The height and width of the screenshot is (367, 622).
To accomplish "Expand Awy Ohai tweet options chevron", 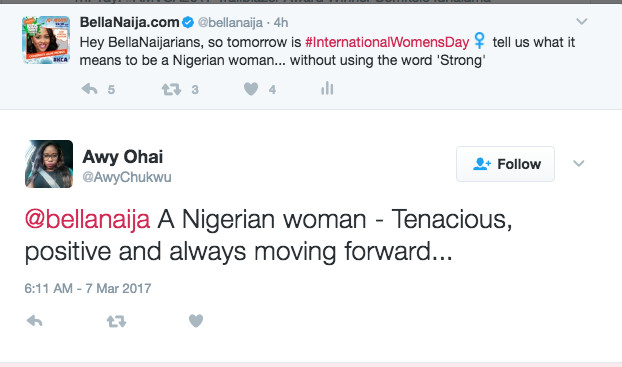I will [x=579, y=163].
